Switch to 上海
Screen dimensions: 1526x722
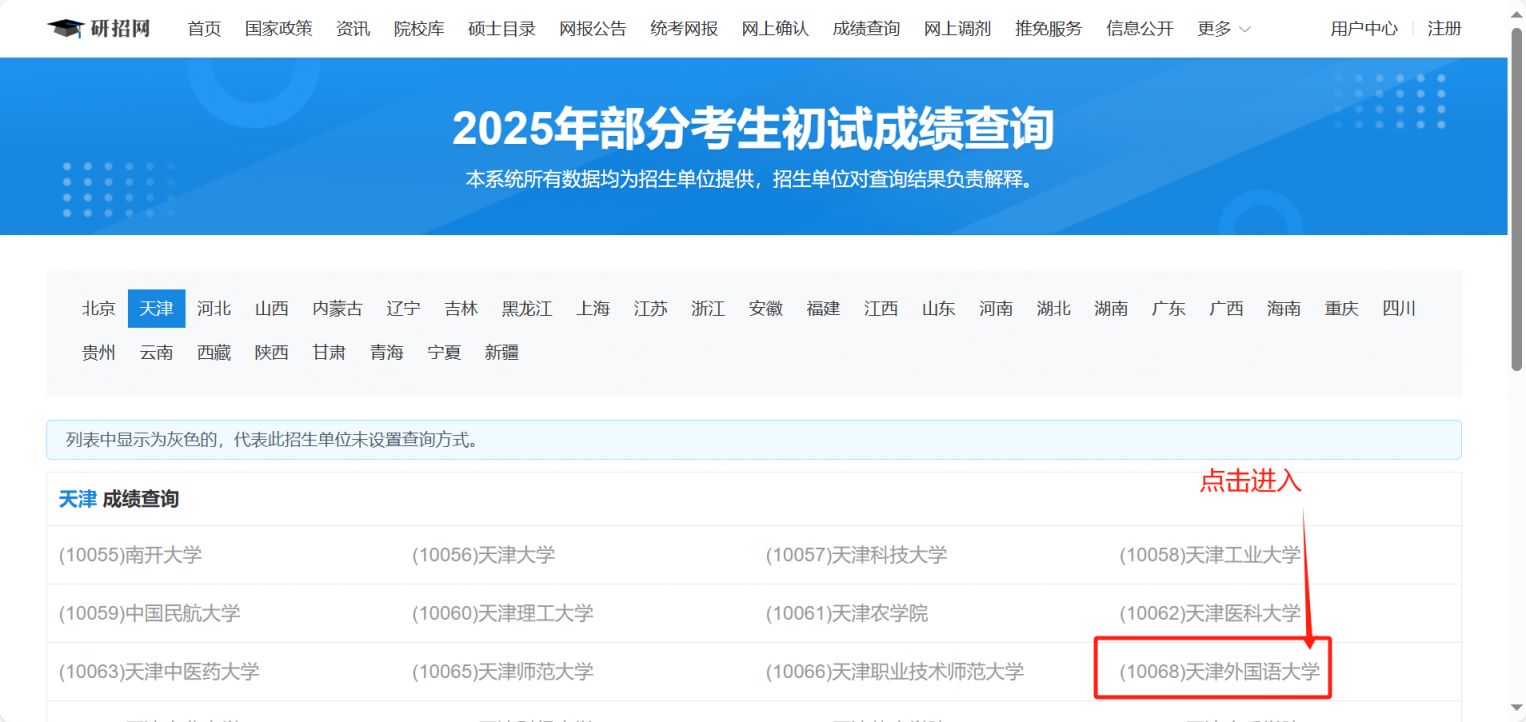(x=593, y=309)
